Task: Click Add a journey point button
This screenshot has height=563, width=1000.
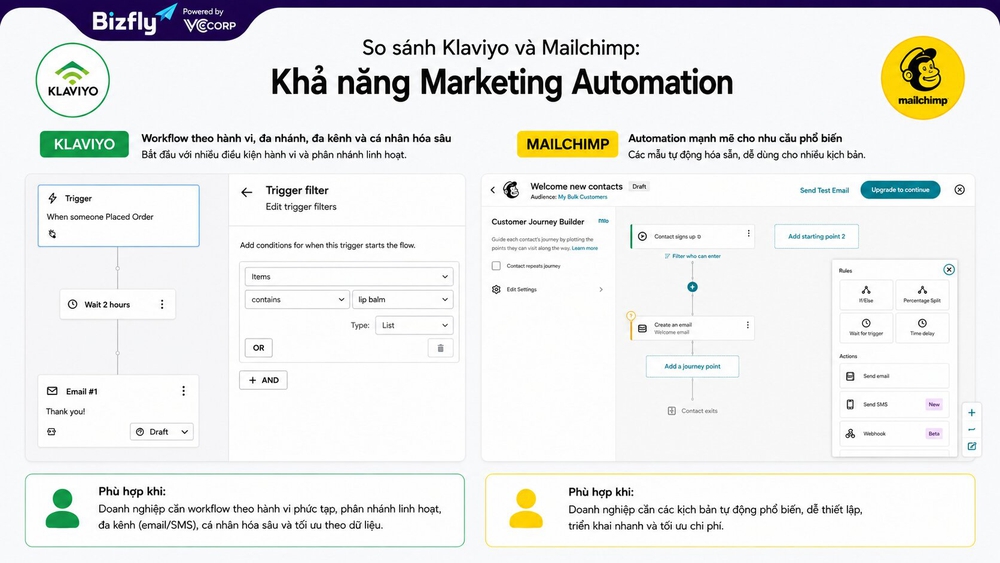Action: coord(692,367)
